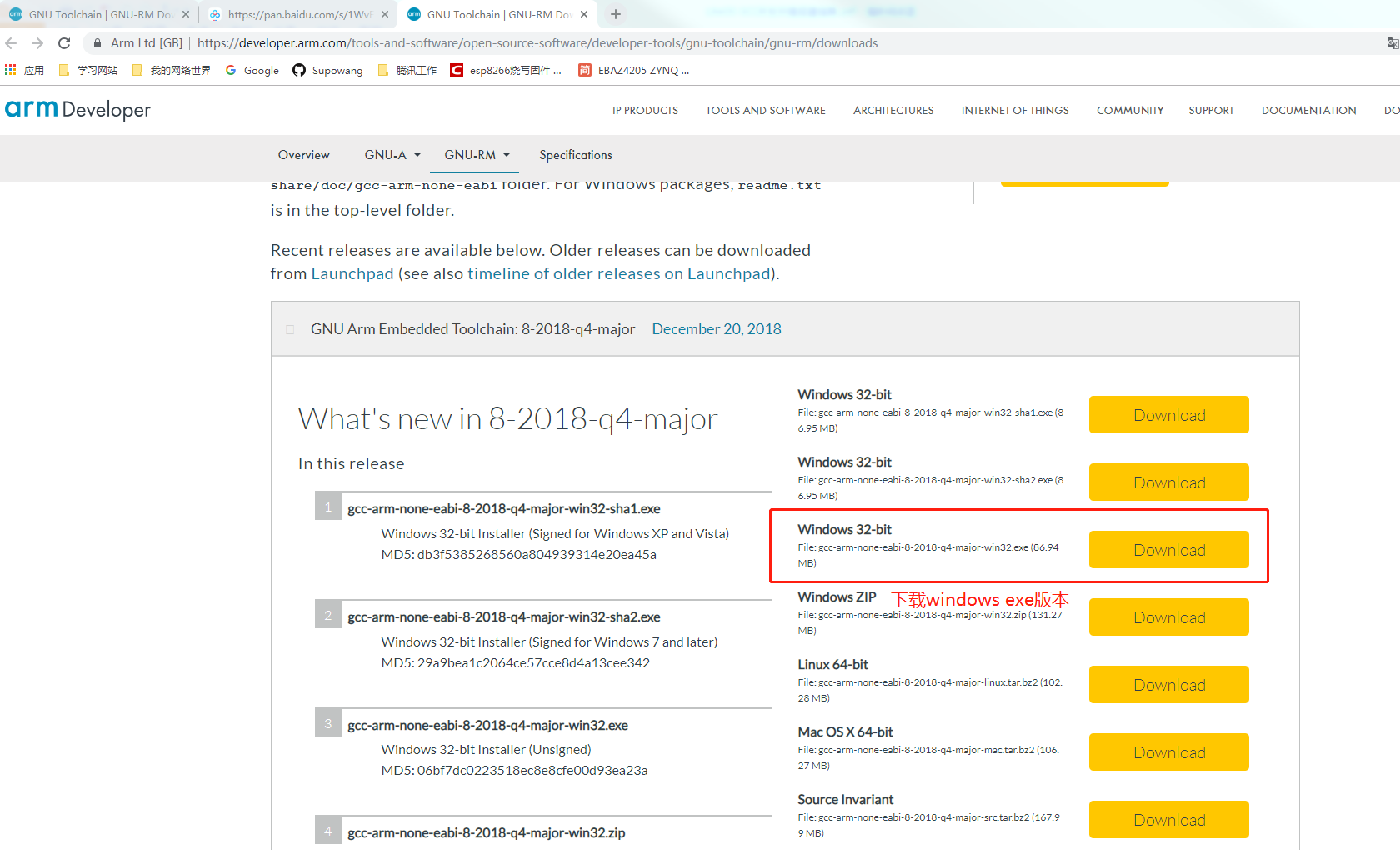This screenshot has height=850, width=1400.
Task: Expand the GNU-A dropdown menu
Action: [392, 155]
